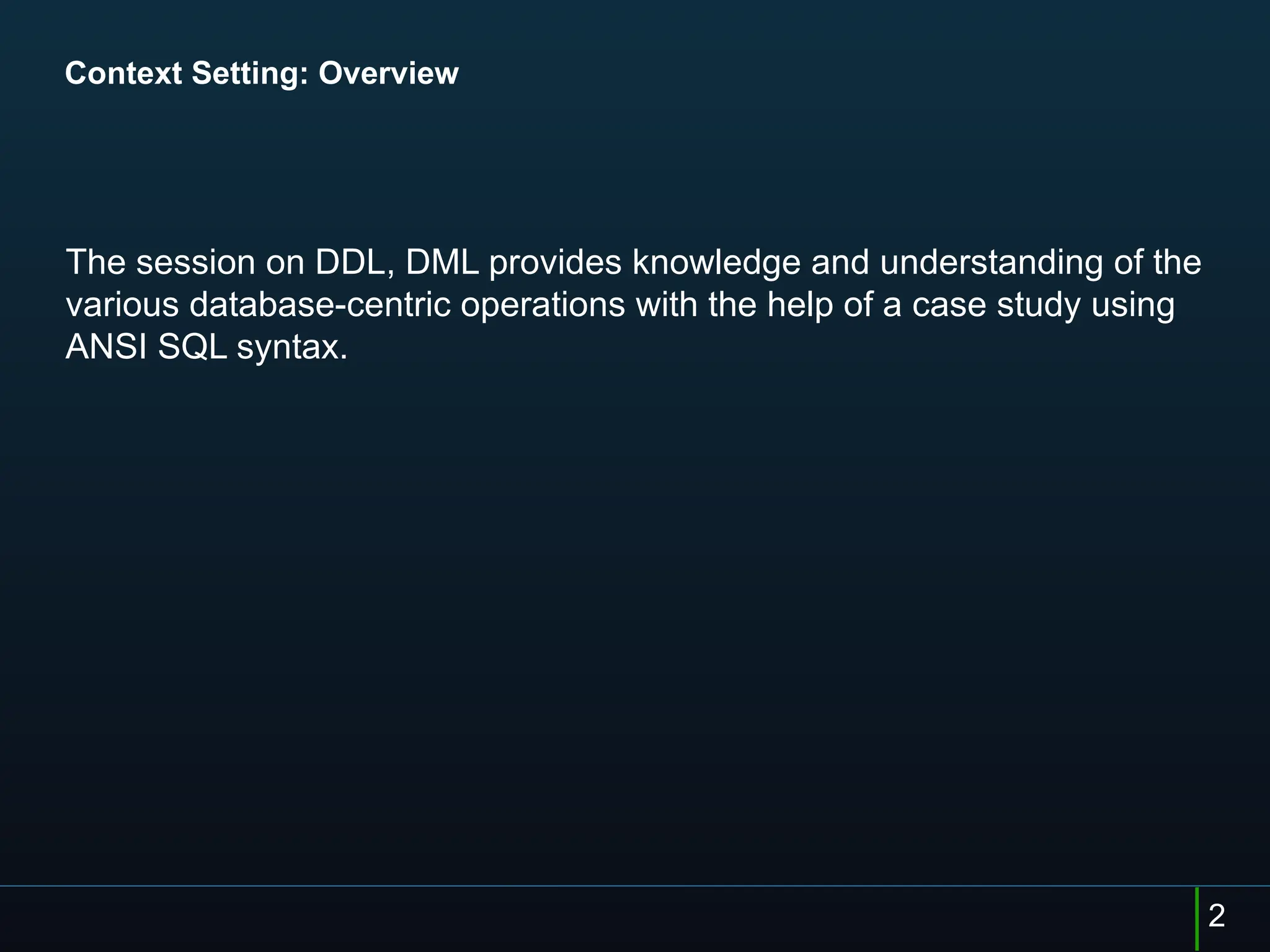Image resolution: width=1270 pixels, height=952 pixels.
Task: Select the word "knowledge" in the body text
Action: click(x=716, y=264)
